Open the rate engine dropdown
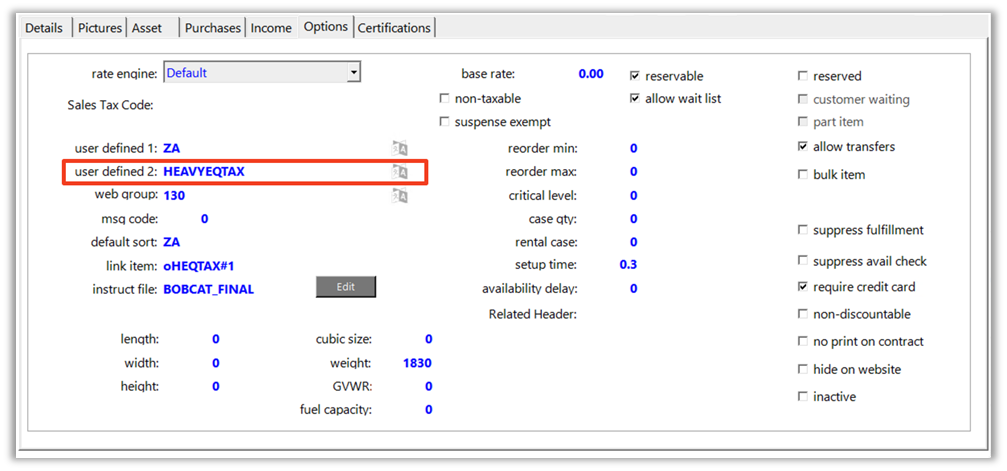 tap(353, 73)
